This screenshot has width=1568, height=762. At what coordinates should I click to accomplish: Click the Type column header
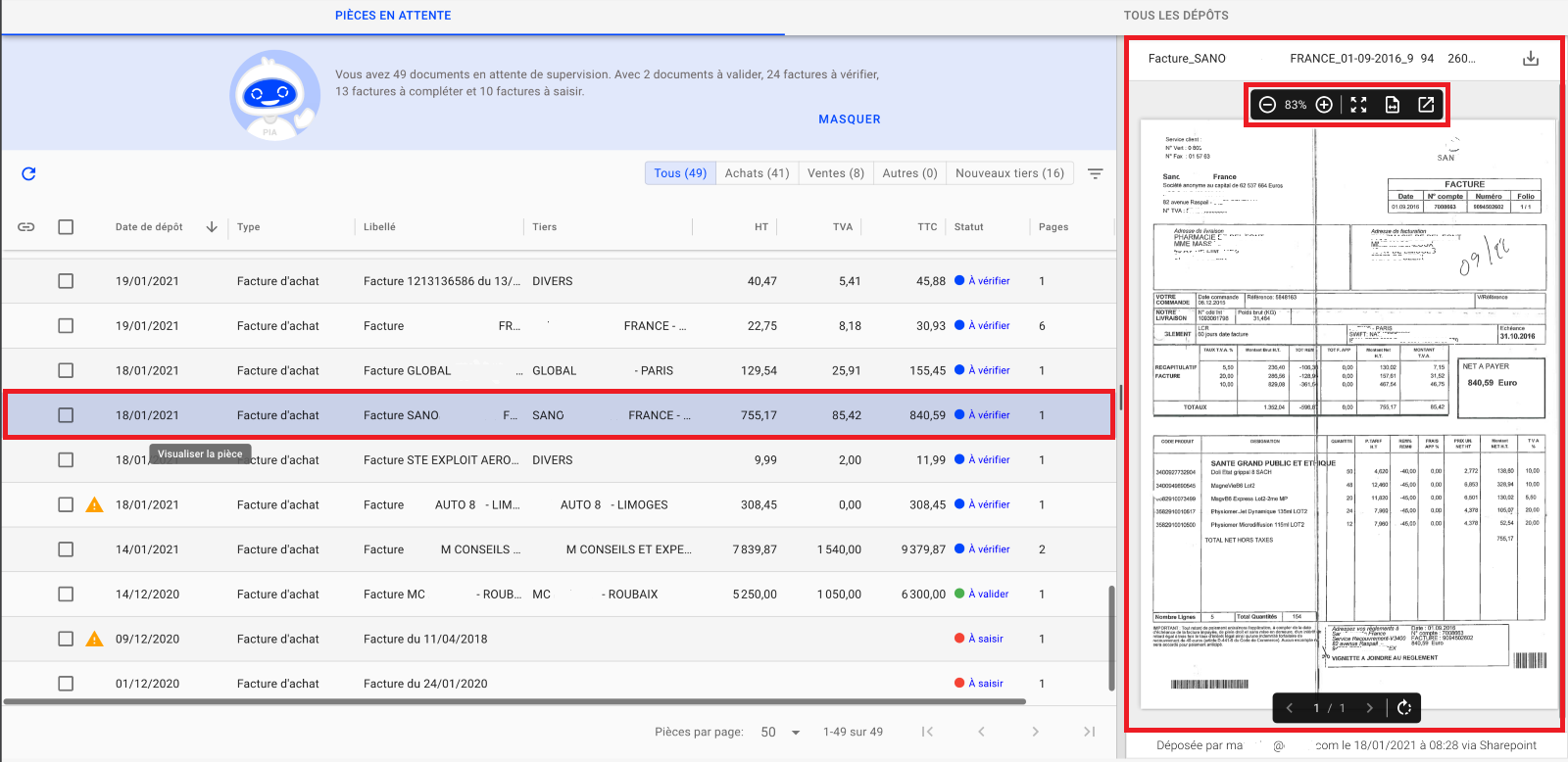249,227
